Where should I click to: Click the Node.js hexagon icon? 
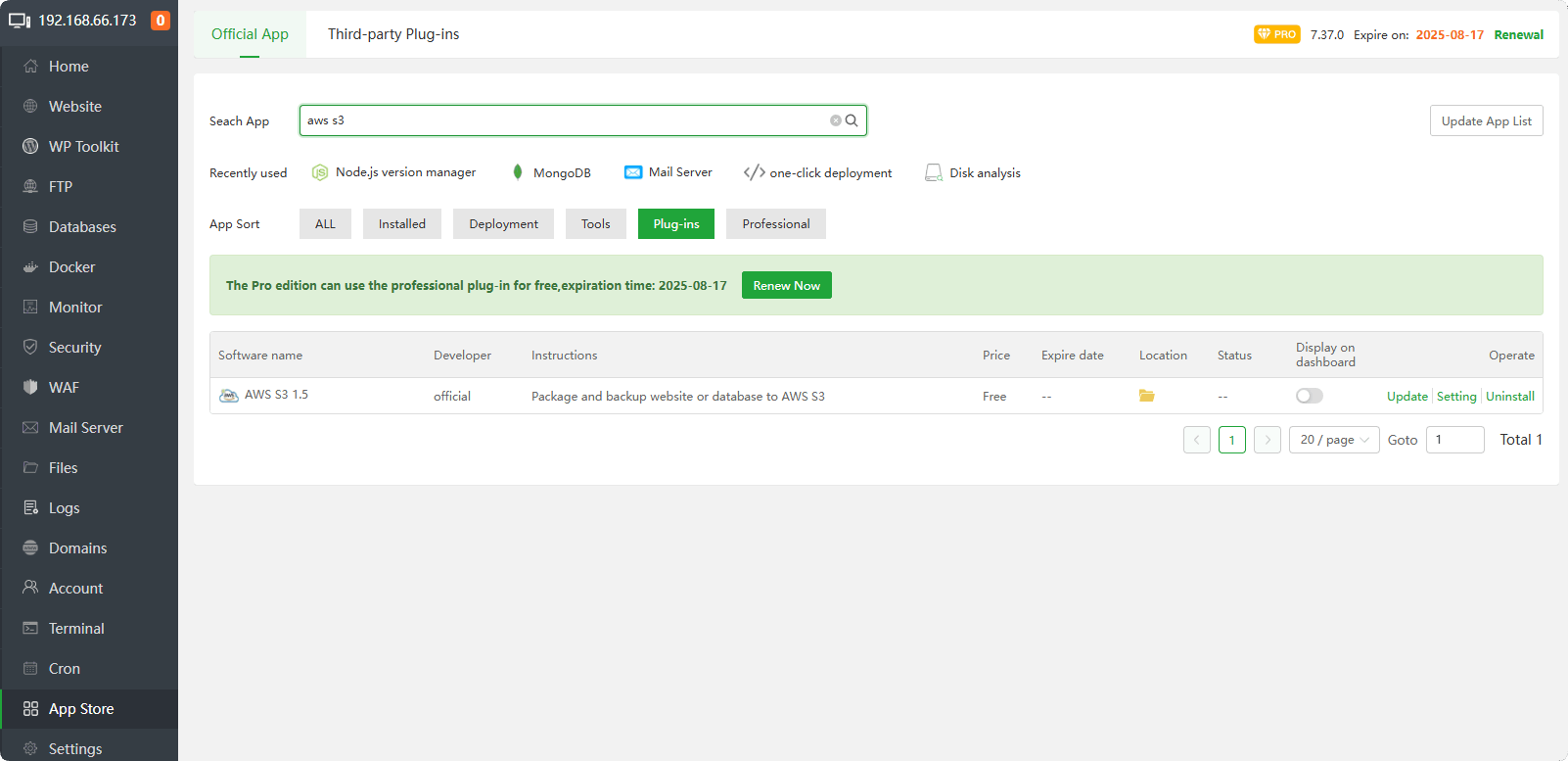(320, 172)
